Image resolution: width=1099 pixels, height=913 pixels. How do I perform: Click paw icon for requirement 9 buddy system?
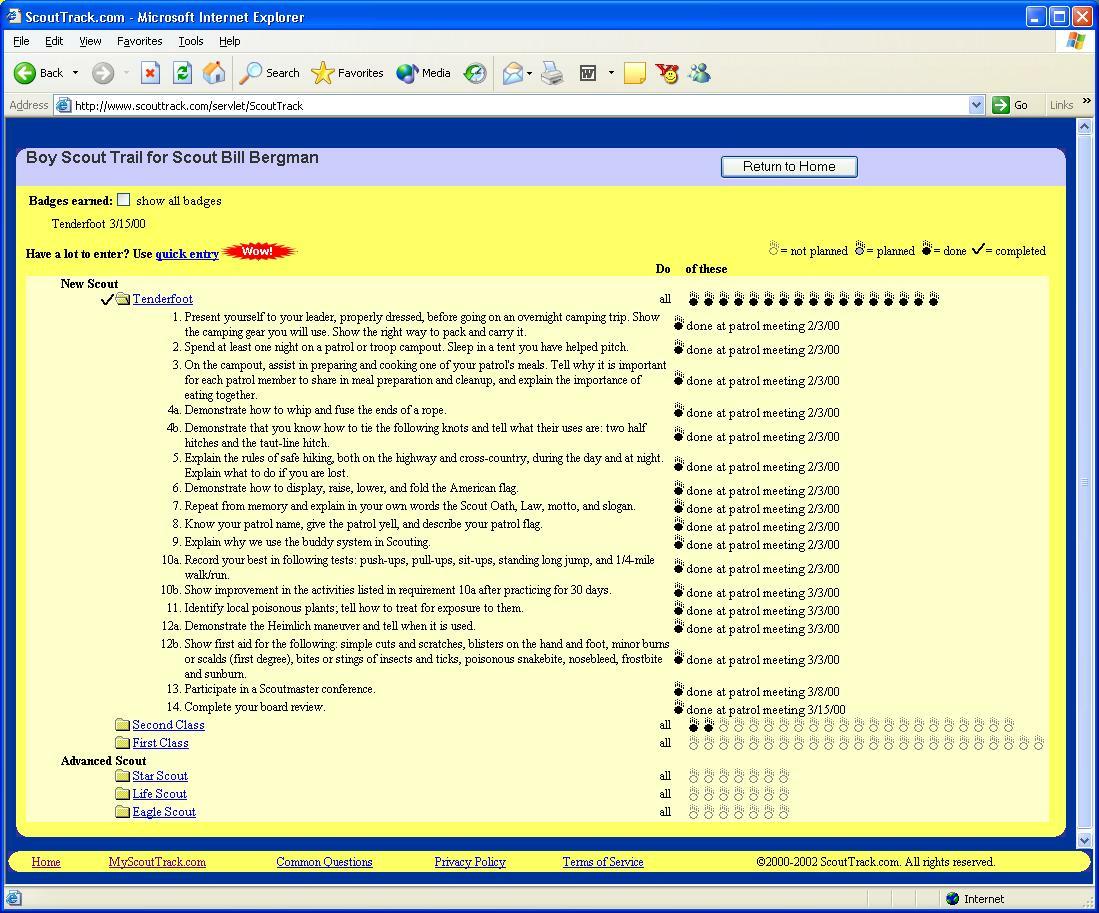678,542
